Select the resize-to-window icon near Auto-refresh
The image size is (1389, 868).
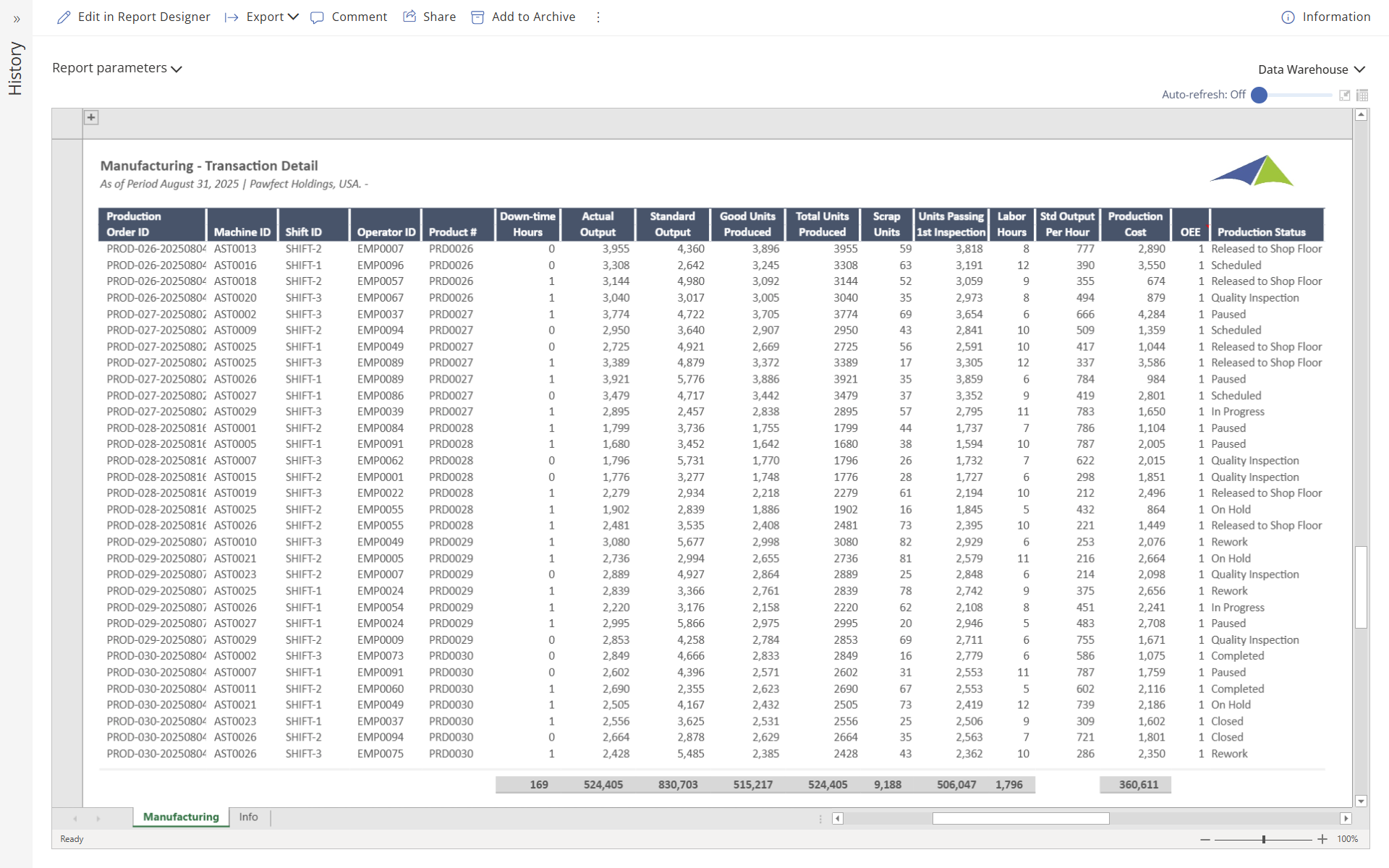pos(1345,95)
